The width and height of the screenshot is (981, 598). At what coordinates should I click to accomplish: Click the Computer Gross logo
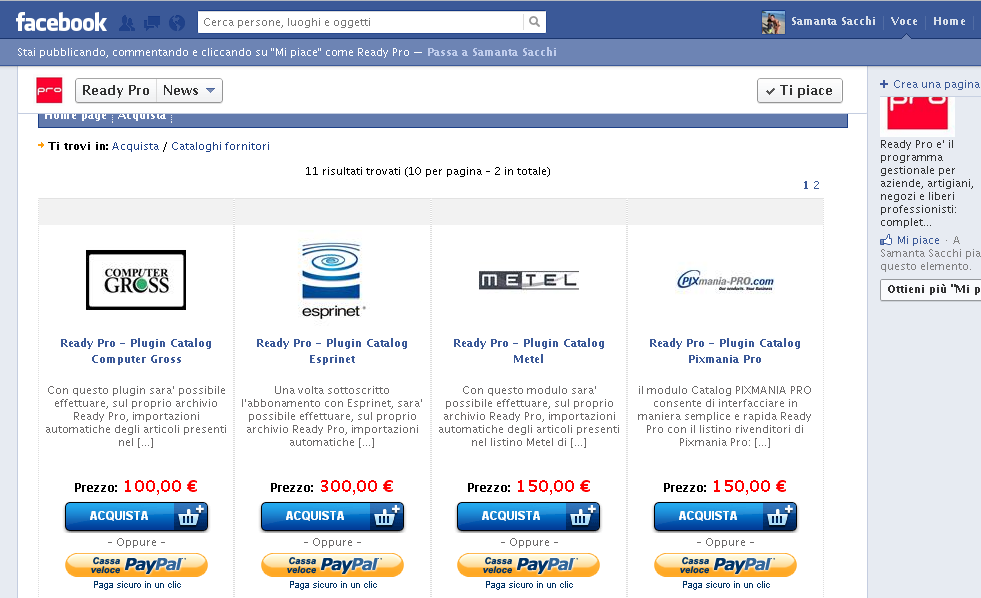tap(136, 280)
